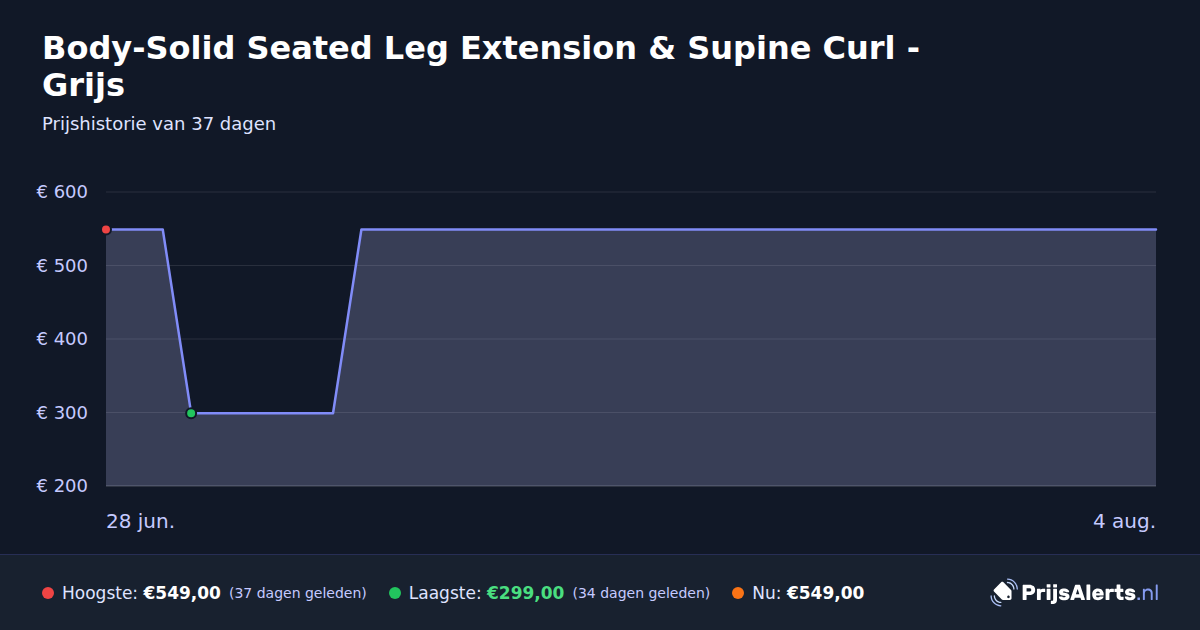Click the € 600 axis label

pos(62,192)
